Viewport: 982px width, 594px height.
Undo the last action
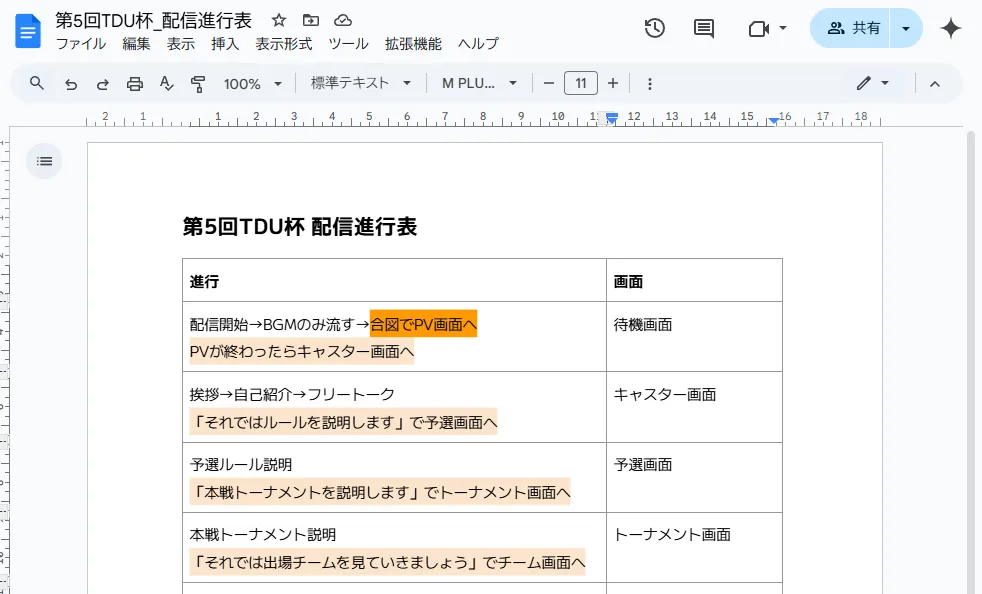(x=70, y=83)
